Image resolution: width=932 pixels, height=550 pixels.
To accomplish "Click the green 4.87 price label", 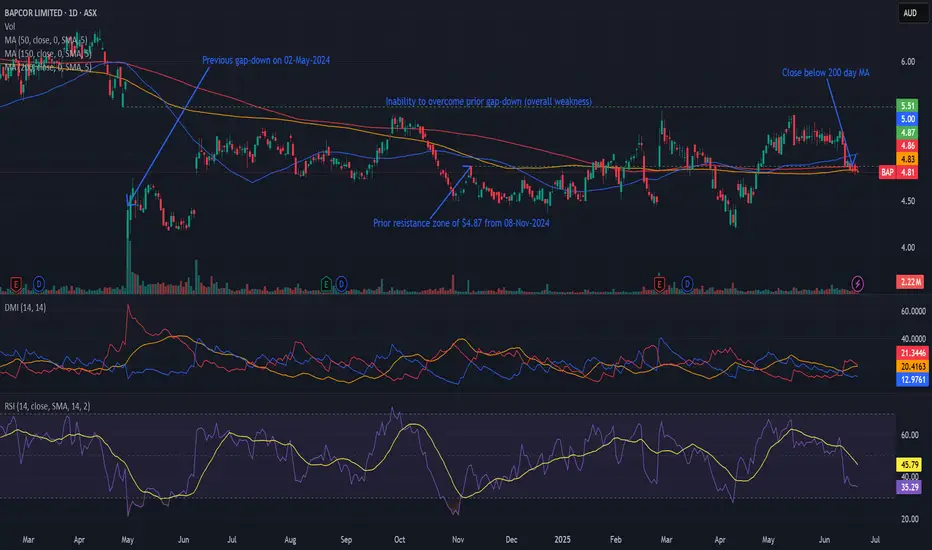I will pos(908,133).
